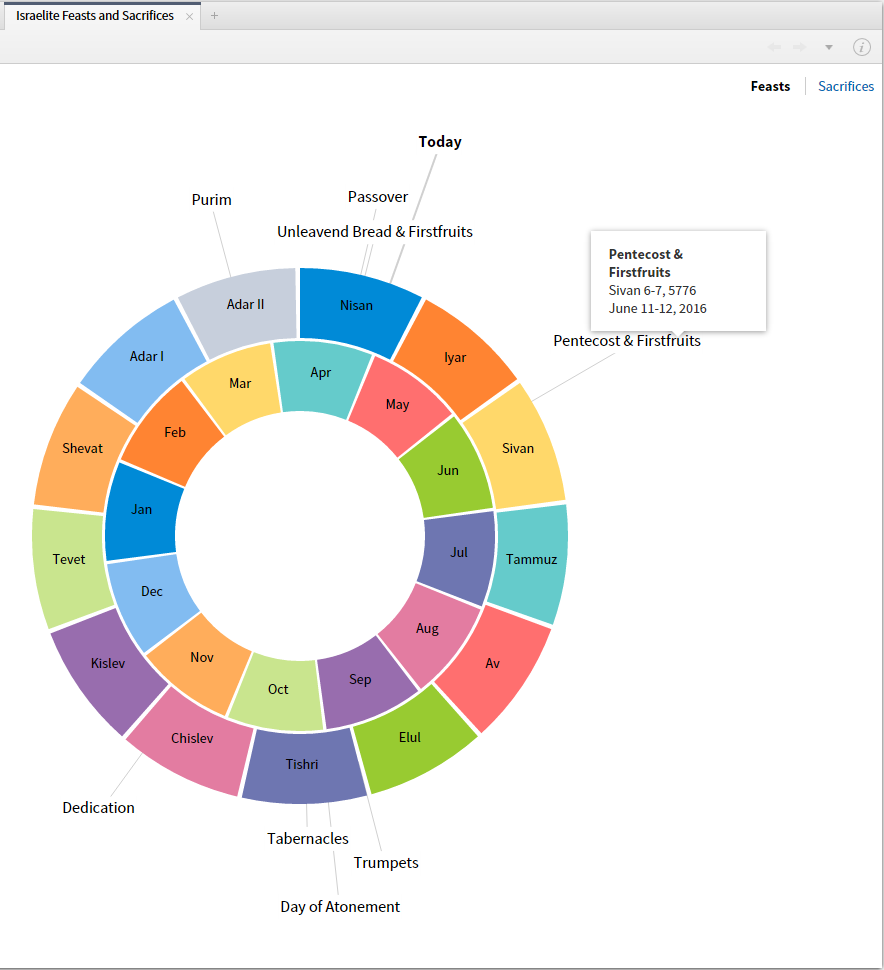Screen dimensions: 884x970
Task: Click the info icon in toolbar
Action: coord(861,47)
